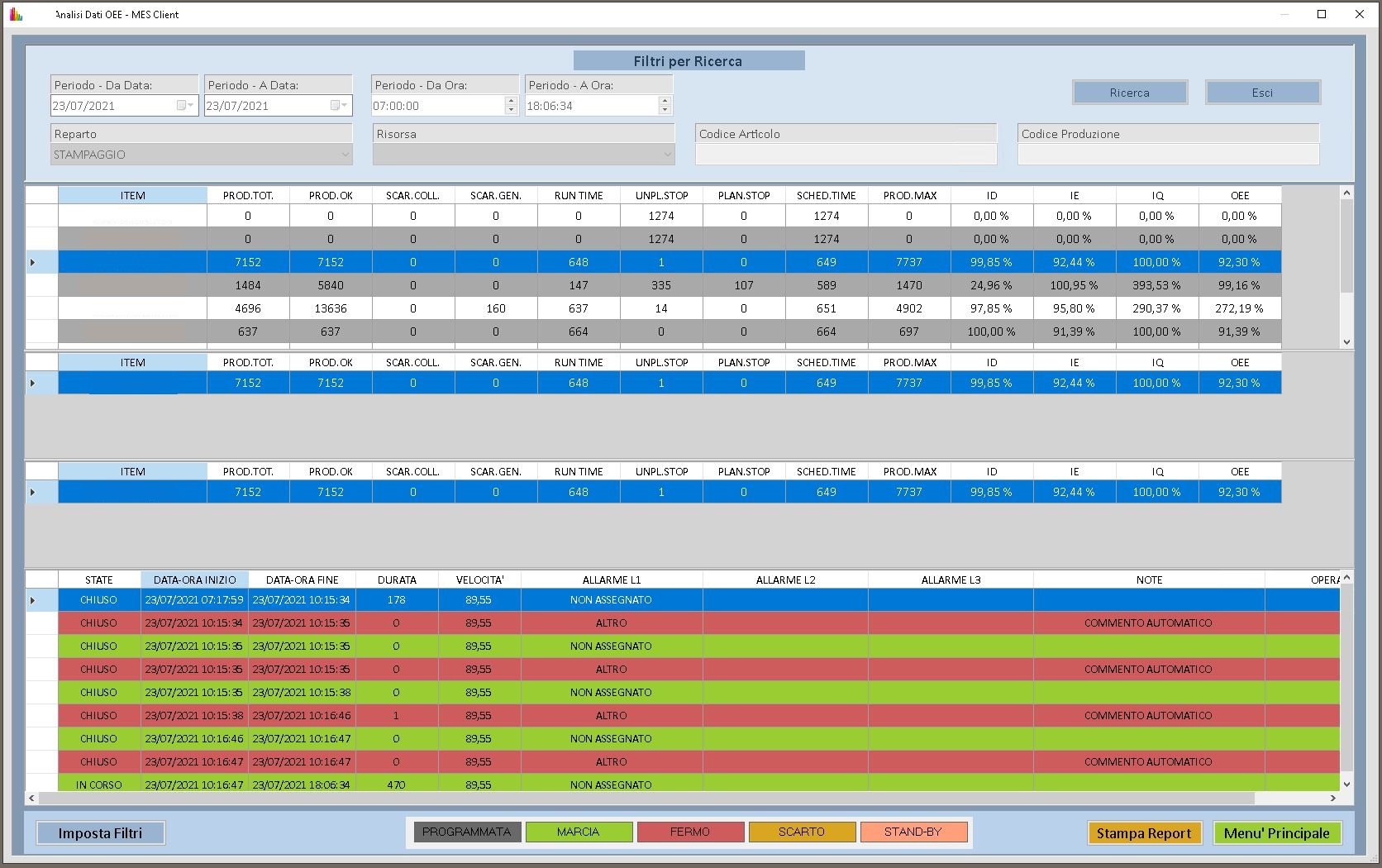Select first-table row with PROD.TOT. 1484
This screenshot has height=868, width=1382.
653,285
